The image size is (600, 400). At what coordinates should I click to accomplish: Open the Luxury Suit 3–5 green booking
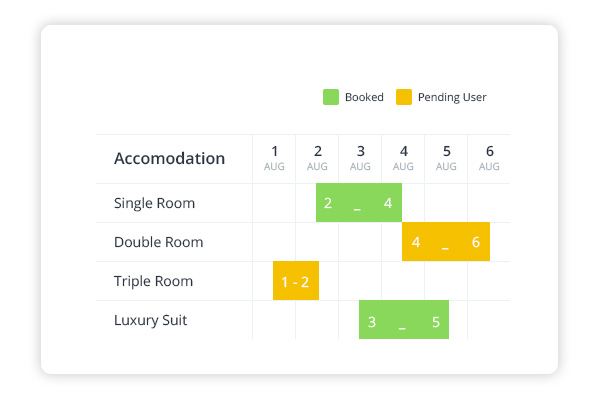[404, 321]
